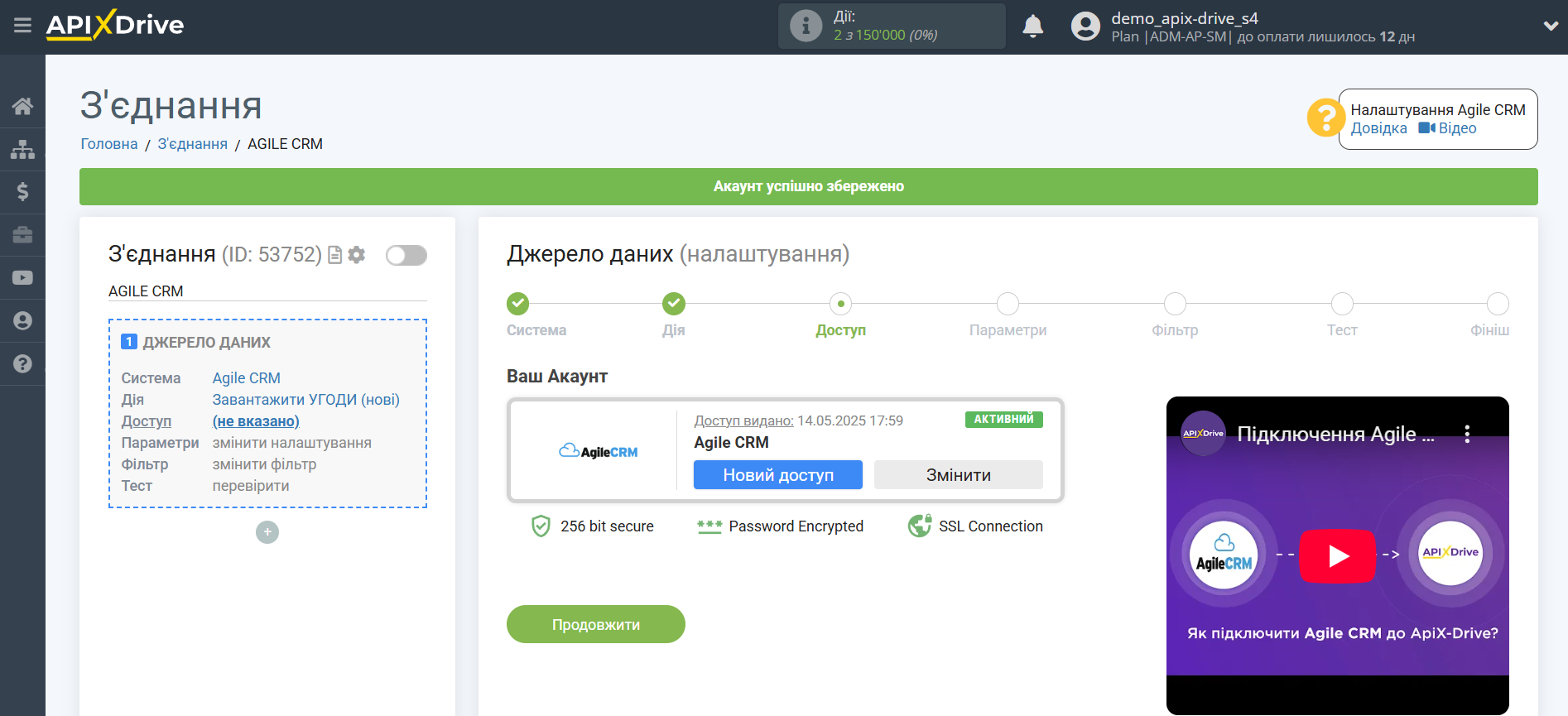Go to the Система step
Viewport: 1568px width, 716px height.
[518, 304]
